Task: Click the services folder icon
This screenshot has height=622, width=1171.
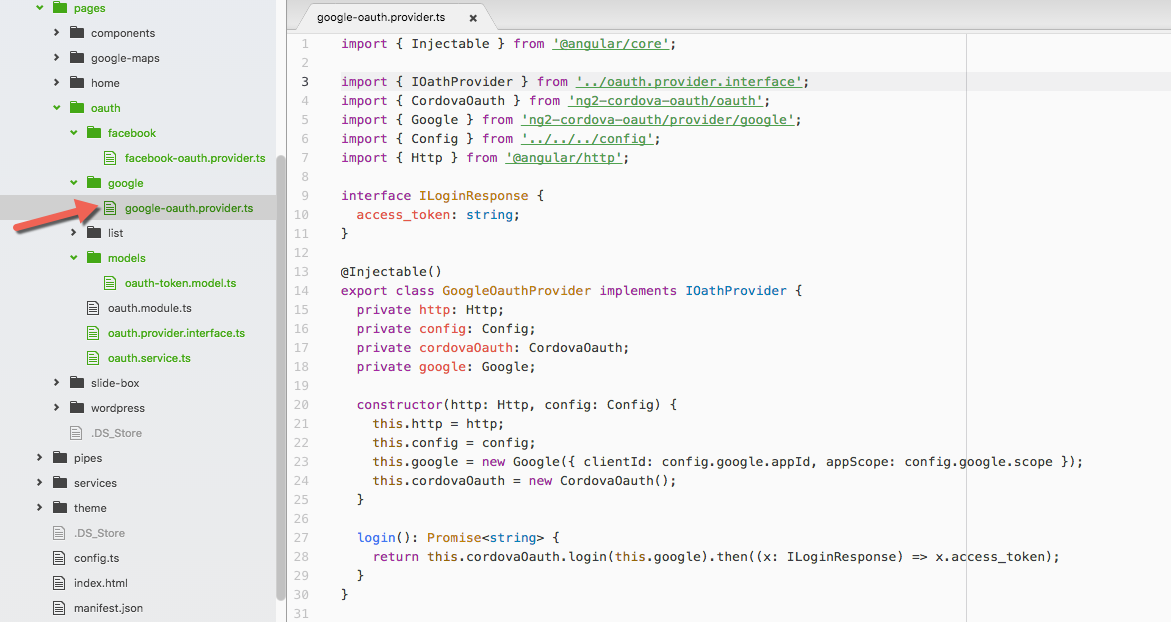Action: 60,482
